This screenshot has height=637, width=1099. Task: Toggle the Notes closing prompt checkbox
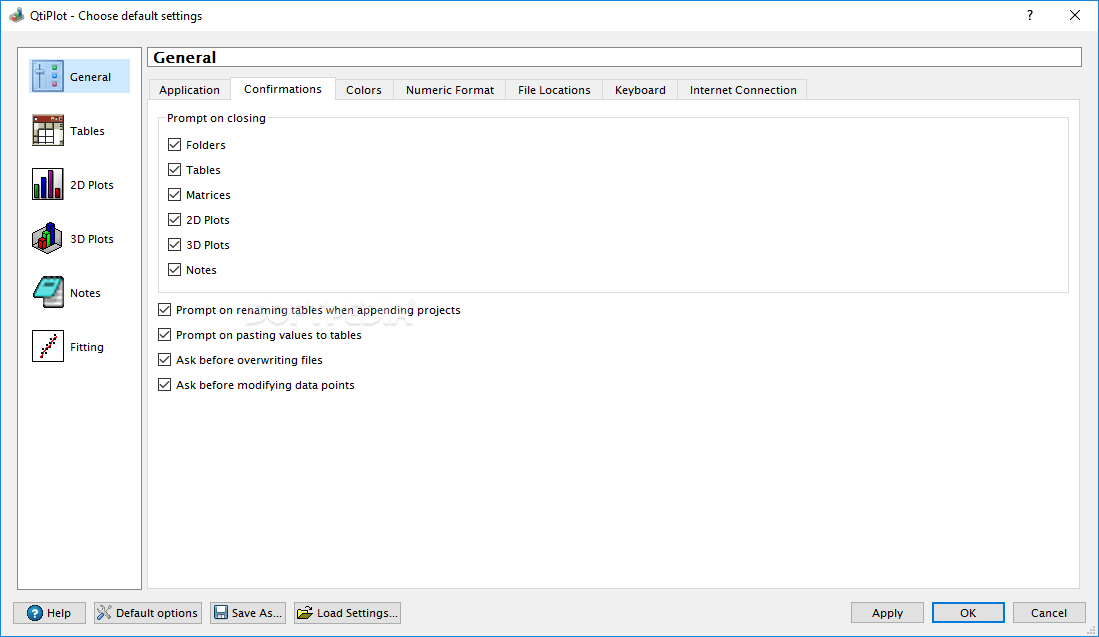pyautogui.click(x=175, y=270)
